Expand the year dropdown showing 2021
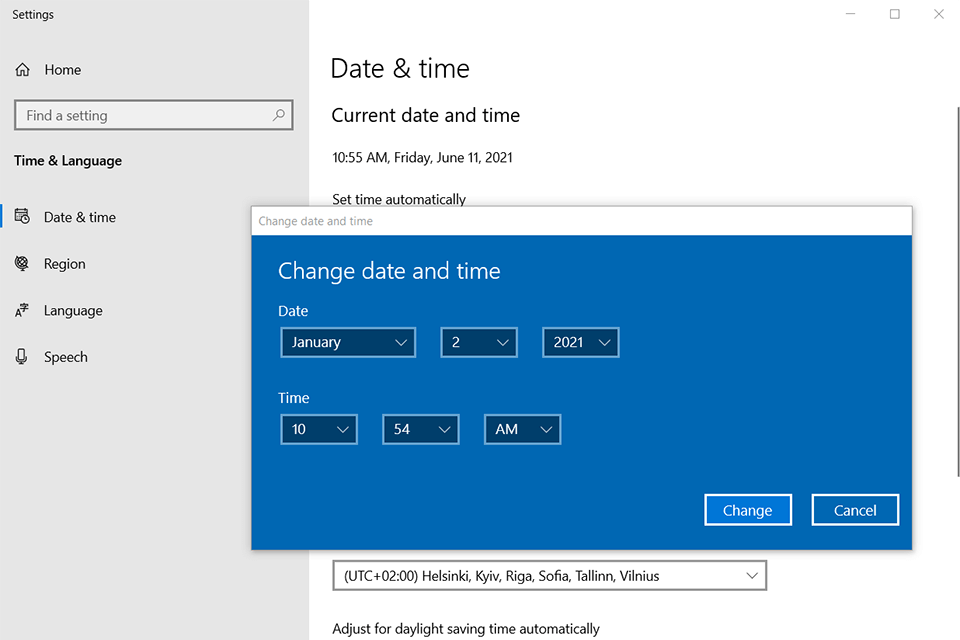The height and width of the screenshot is (640, 960). [x=581, y=342]
